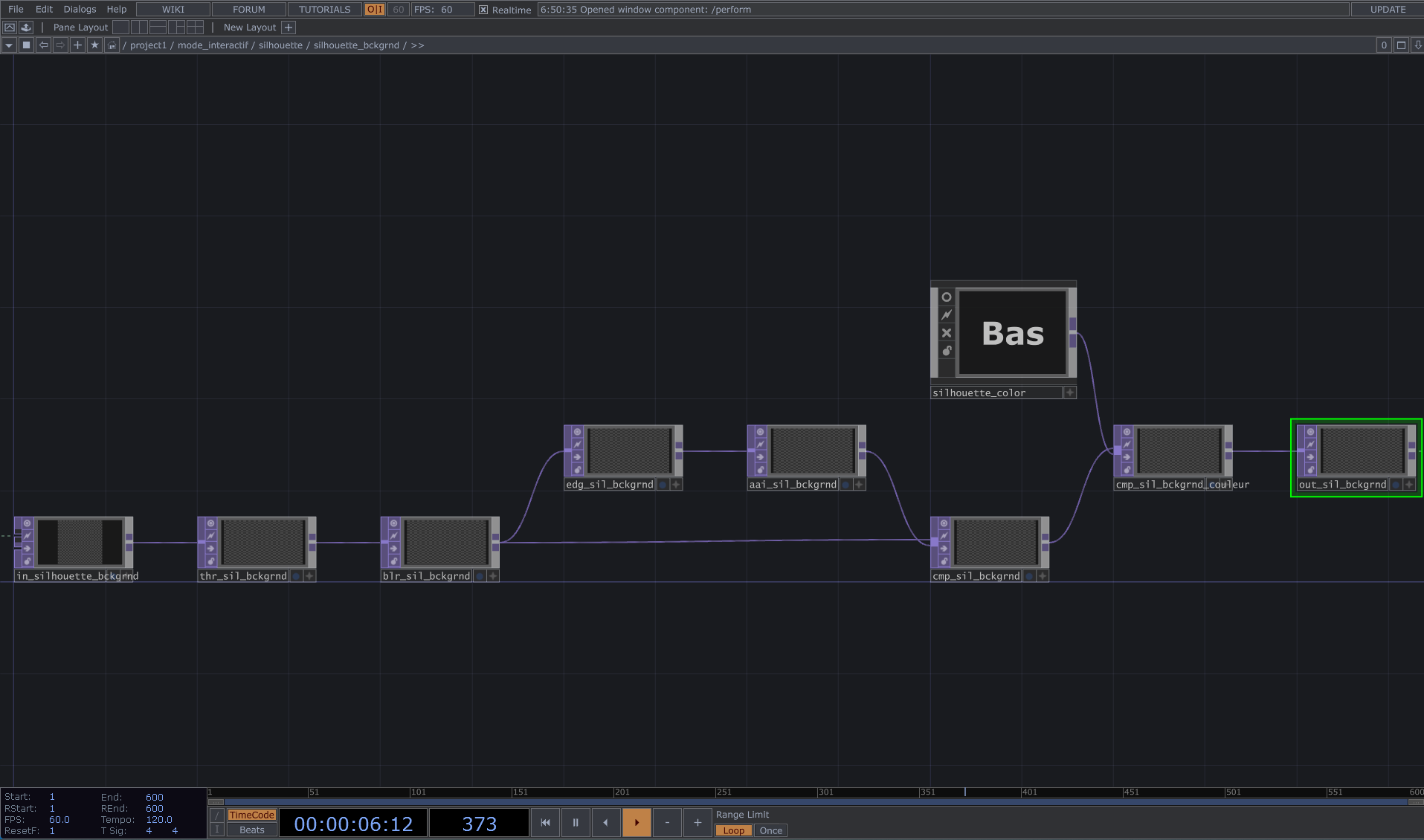Add a layout with the New Layout plus icon
Image resolution: width=1424 pixels, height=840 pixels.
(289, 27)
